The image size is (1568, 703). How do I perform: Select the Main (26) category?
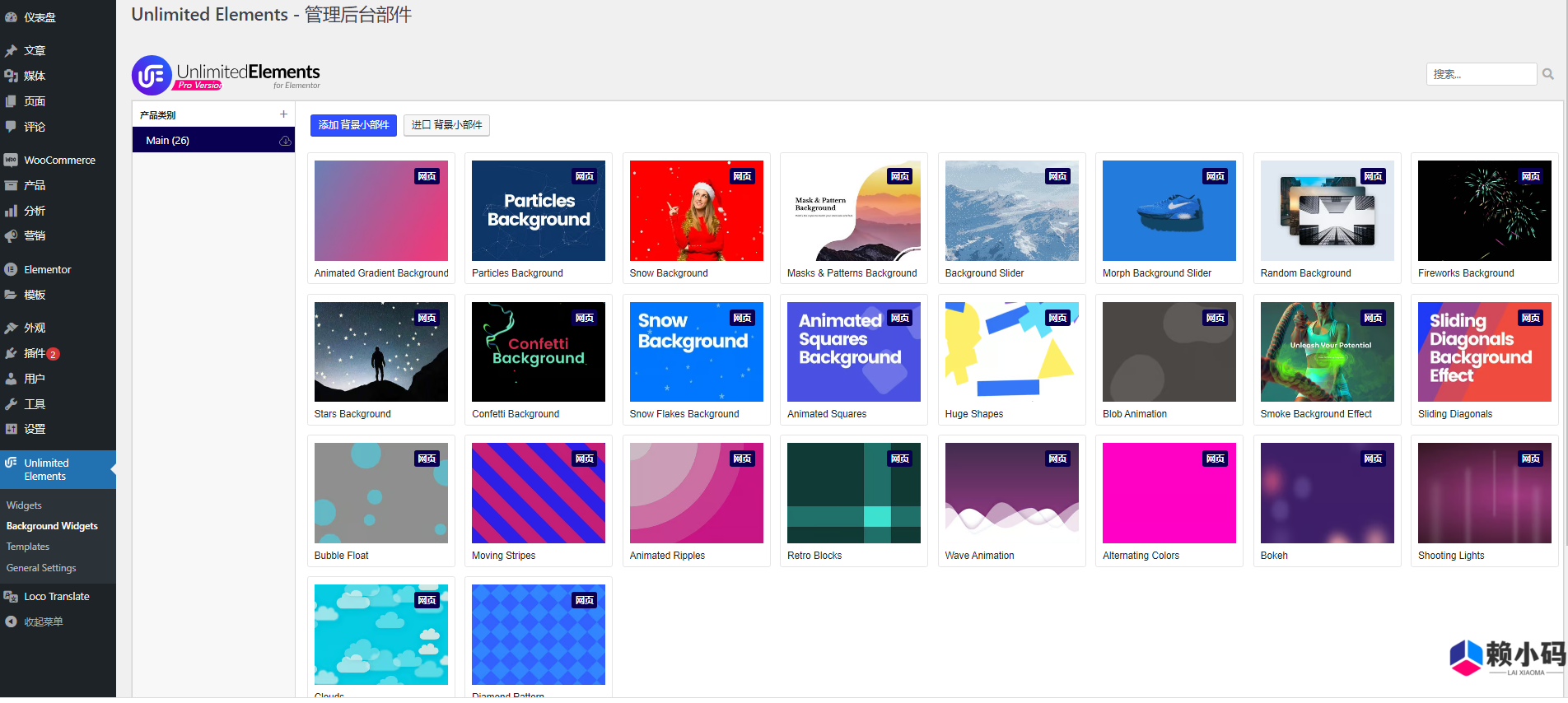coord(168,141)
